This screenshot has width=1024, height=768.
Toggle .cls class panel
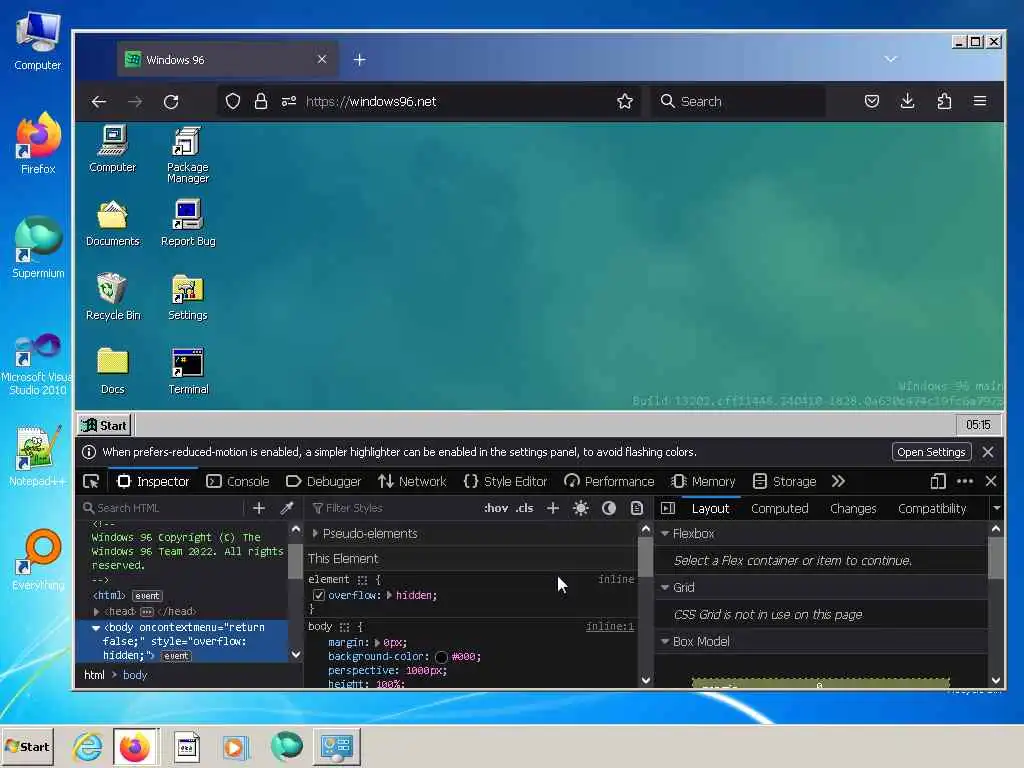coord(524,508)
